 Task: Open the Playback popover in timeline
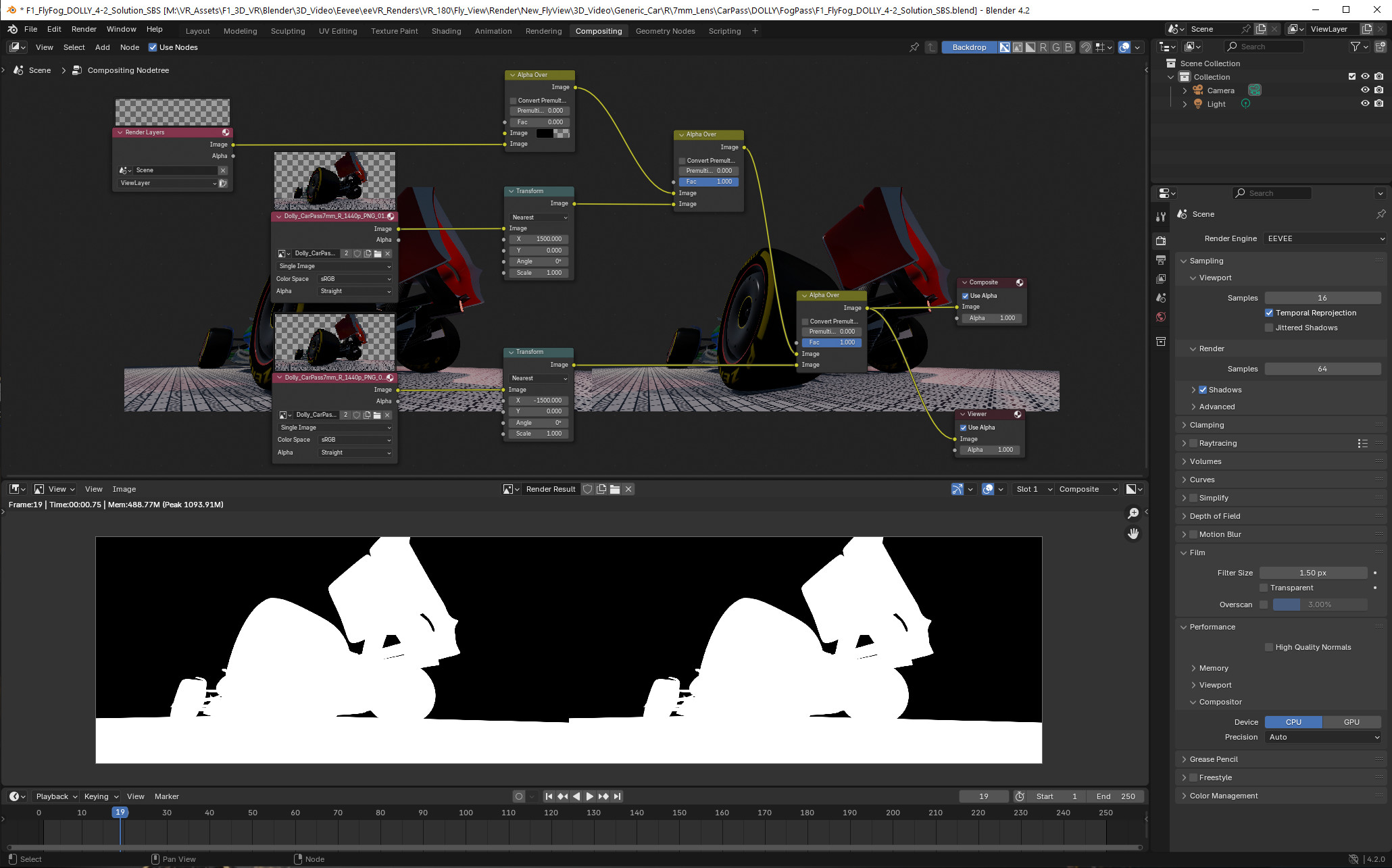tap(57, 796)
